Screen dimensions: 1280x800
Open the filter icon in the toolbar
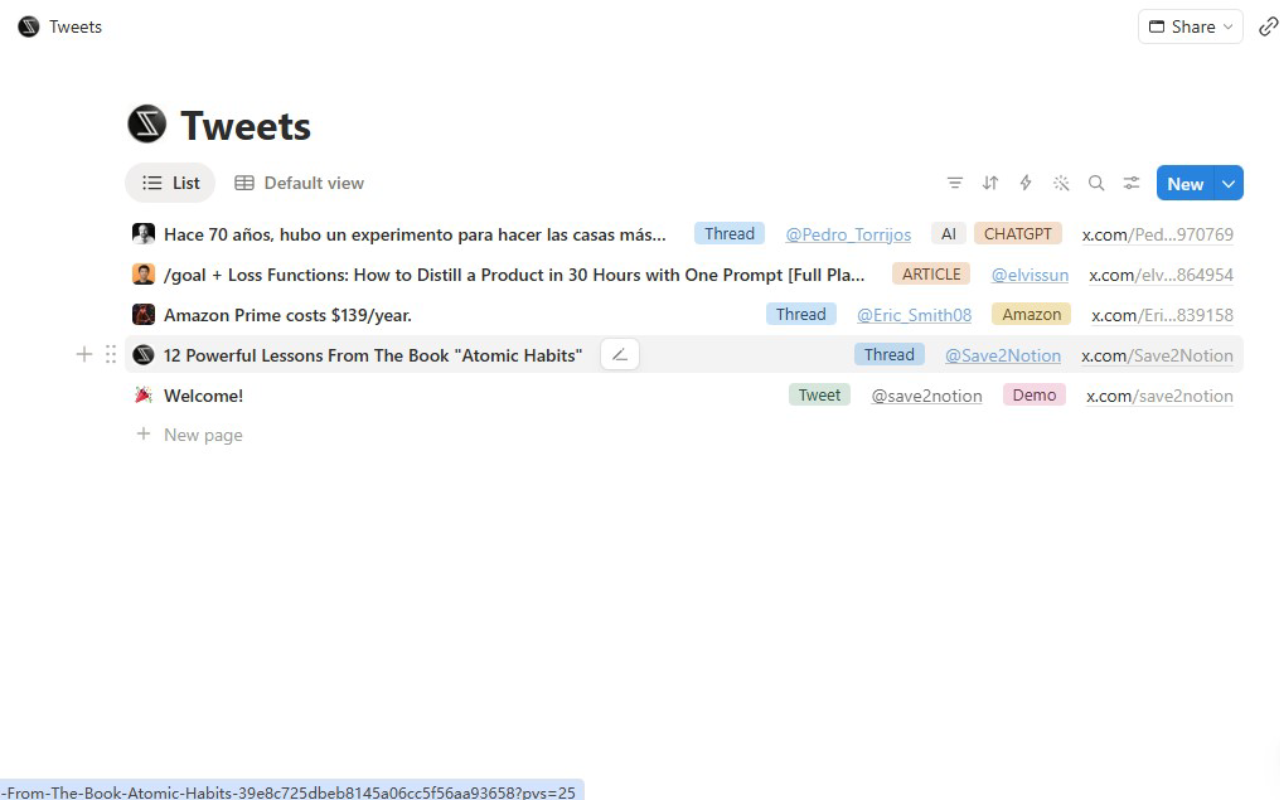click(955, 183)
